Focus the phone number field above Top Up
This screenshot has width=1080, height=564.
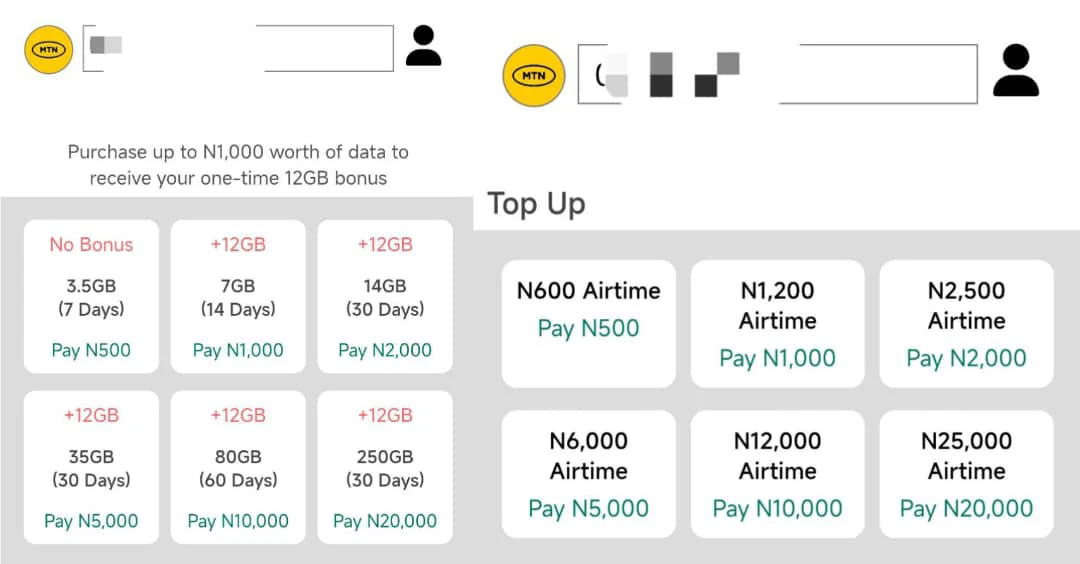click(778, 74)
